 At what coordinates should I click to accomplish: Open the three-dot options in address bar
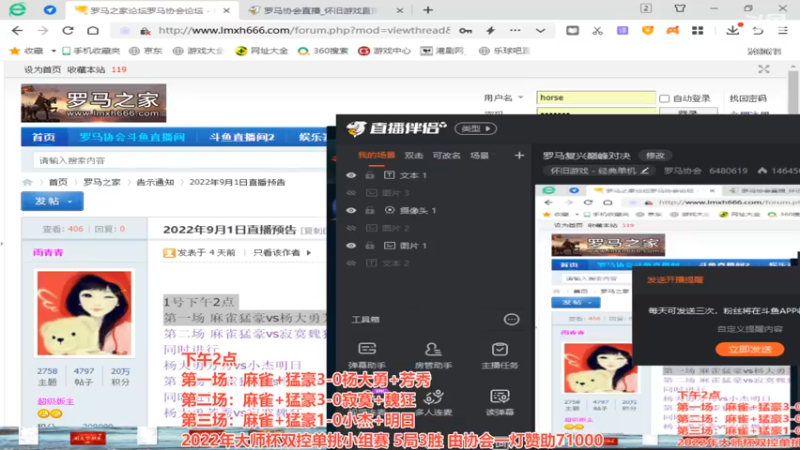coord(515,31)
